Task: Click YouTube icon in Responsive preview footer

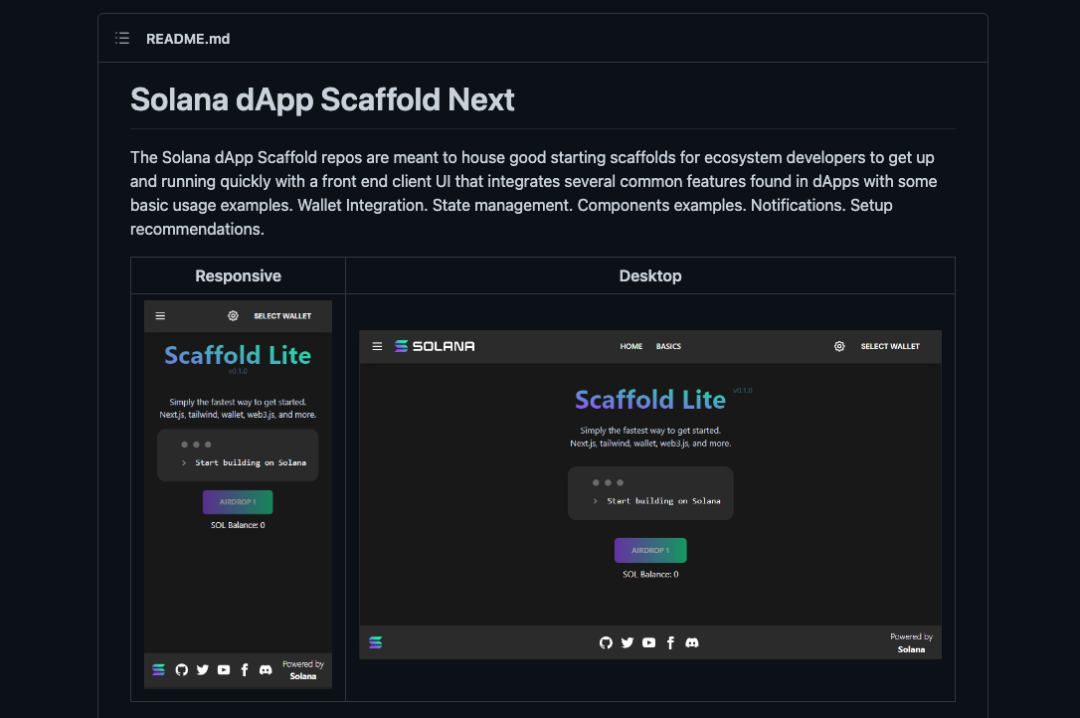Action: [224, 669]
